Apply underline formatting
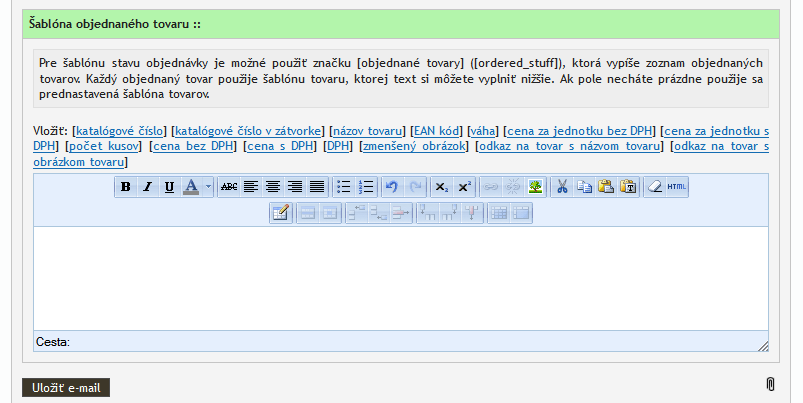Image resolution: width=803 pixels, height=403 pixels. [x=169, y=186]
